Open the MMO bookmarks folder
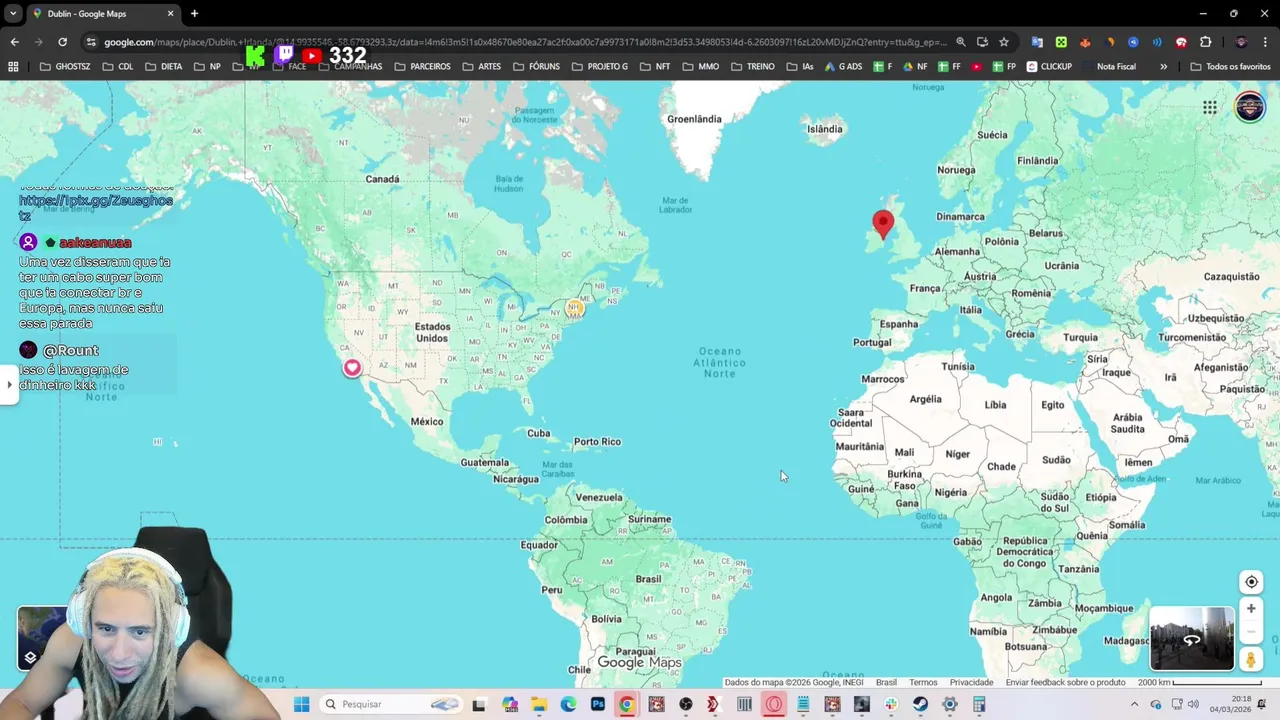The image size is (1280, 720). pos(700,66)
